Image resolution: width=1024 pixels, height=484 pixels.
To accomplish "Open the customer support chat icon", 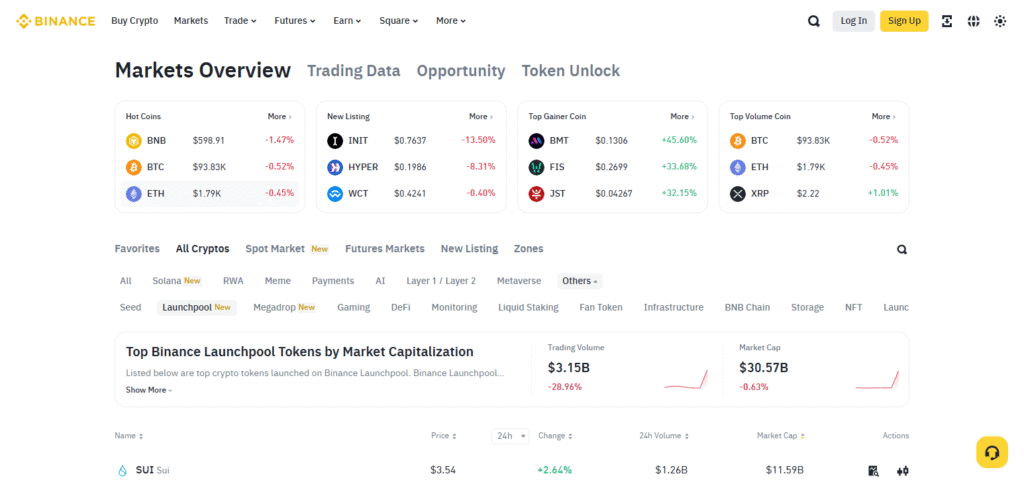I will (992, 452).
